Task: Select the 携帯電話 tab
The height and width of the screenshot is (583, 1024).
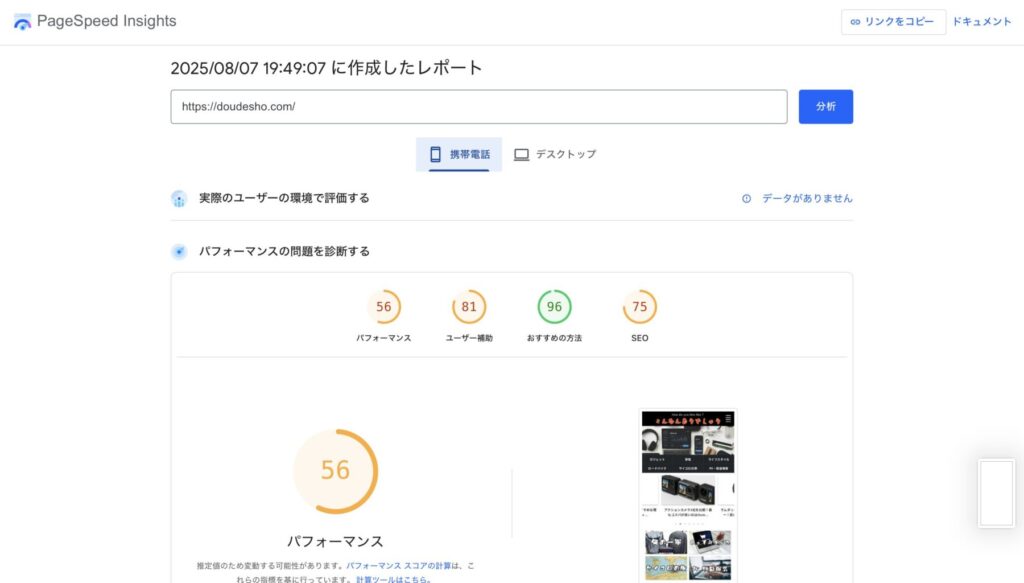Action: 459,155
